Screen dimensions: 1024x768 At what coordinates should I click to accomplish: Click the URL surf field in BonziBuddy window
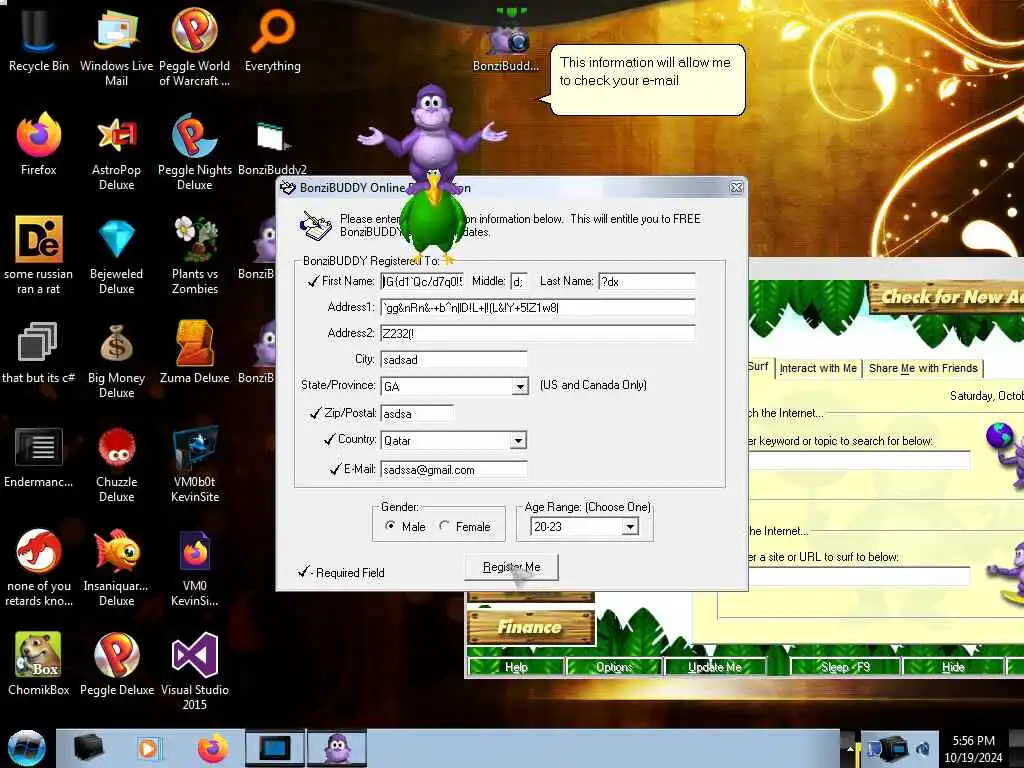click(859, 576)
